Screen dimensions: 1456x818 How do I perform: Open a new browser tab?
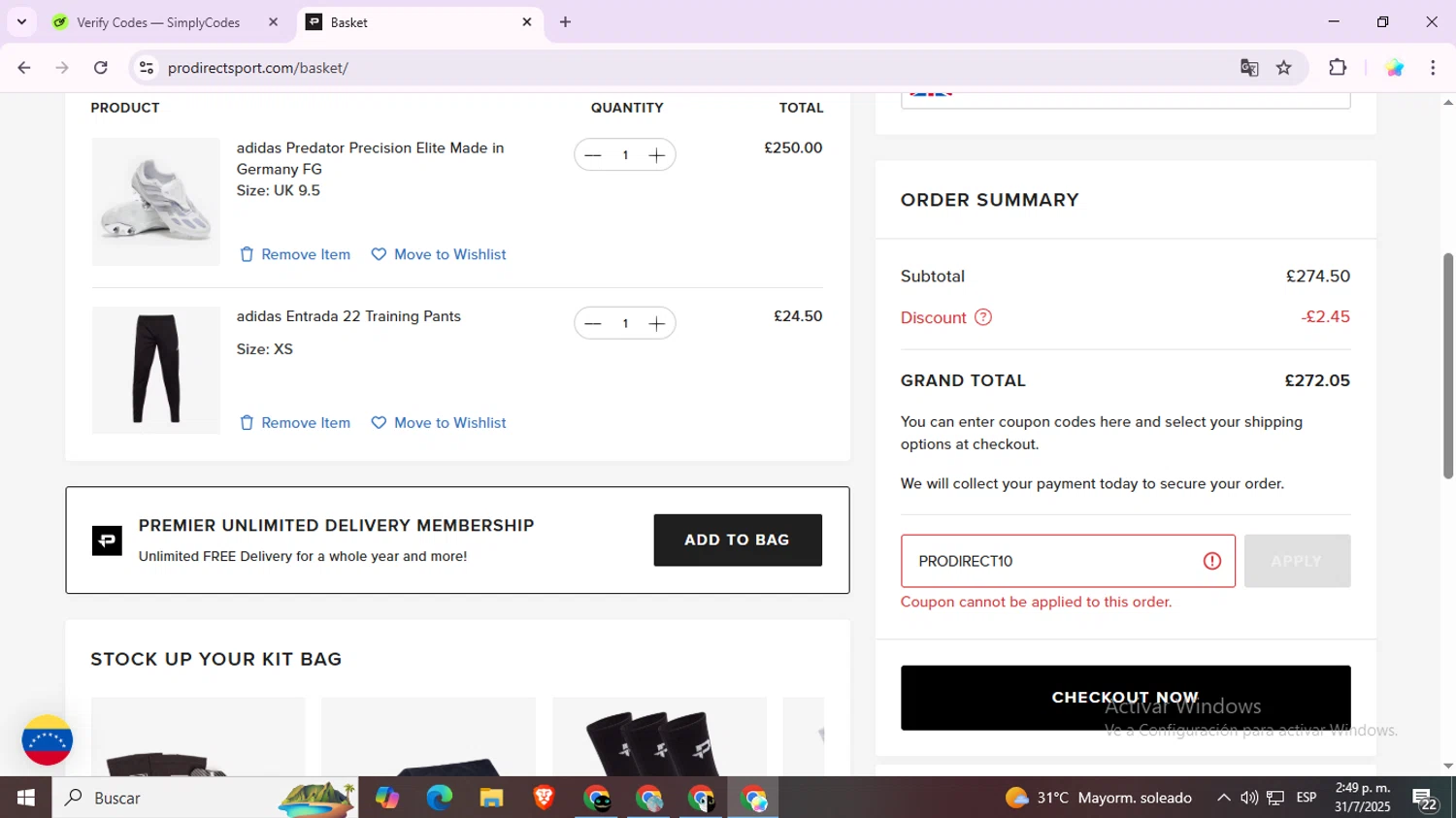[565, 22]
